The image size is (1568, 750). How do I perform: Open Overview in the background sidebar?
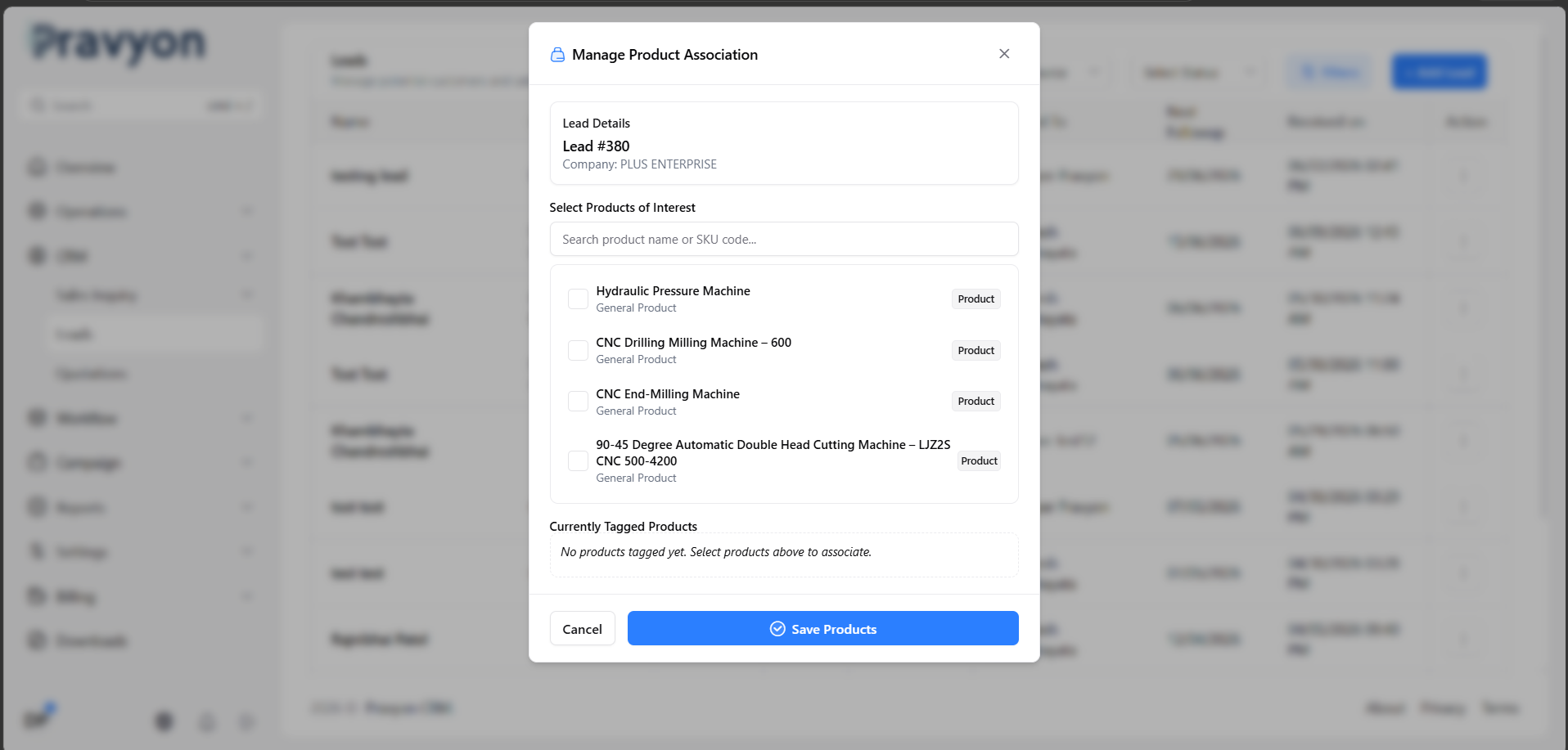tap(86, 168)
